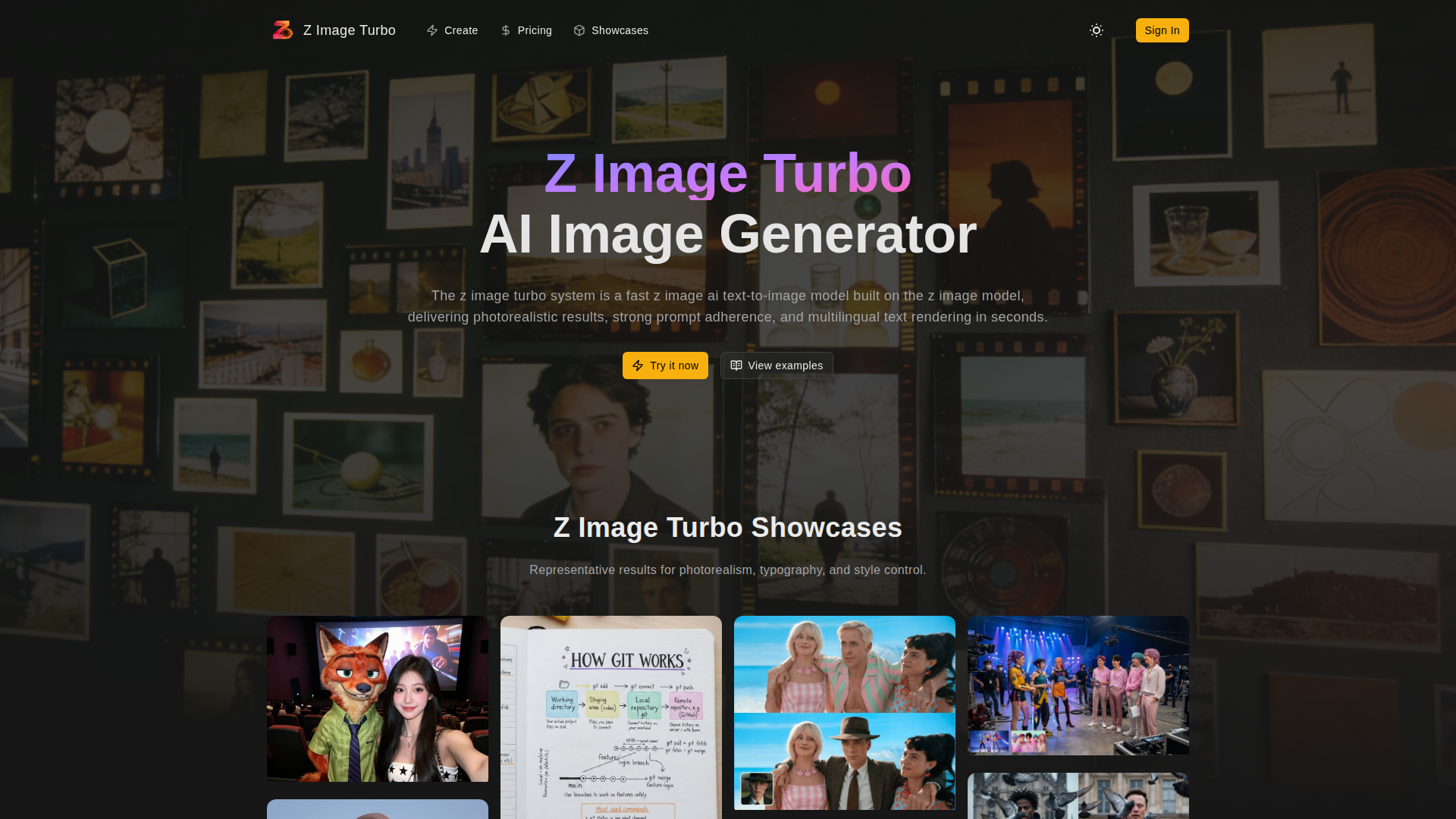Click the cube icon beside Showcases
Screen dimensions: 1456x819
tap(579, 30)
